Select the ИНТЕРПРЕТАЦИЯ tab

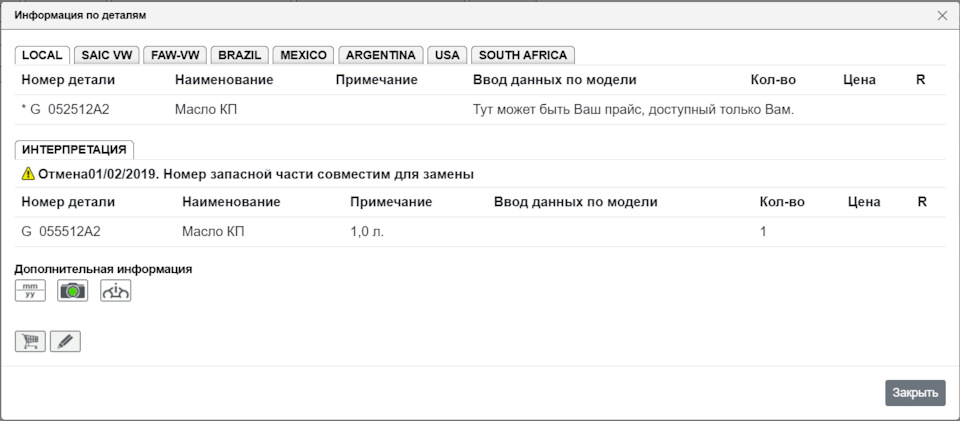point(74,150)
